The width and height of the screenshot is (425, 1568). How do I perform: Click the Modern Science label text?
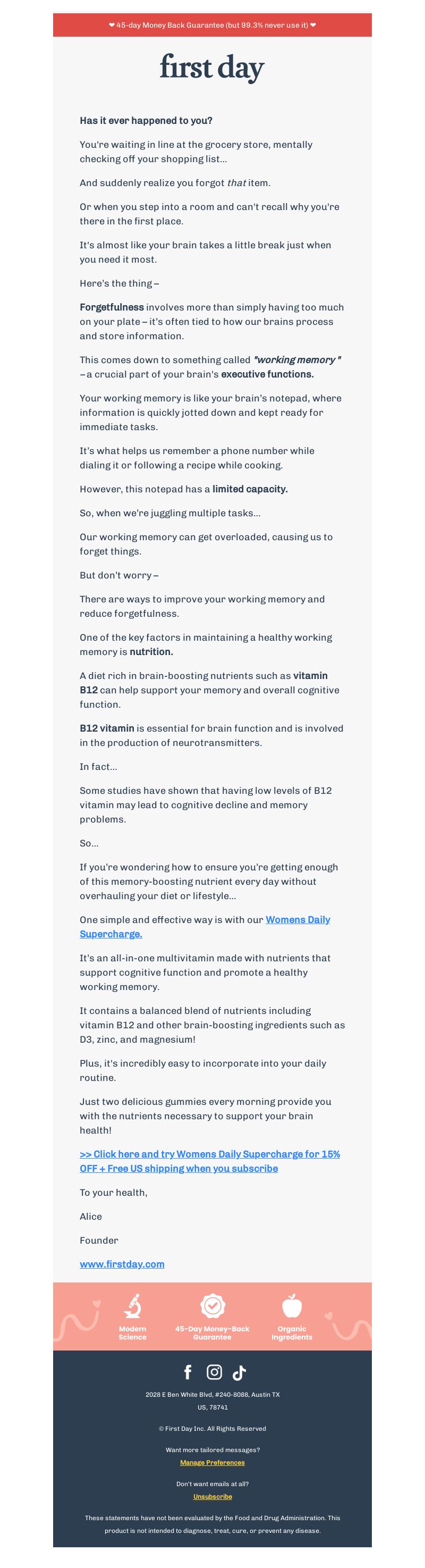coord(132,1332)
